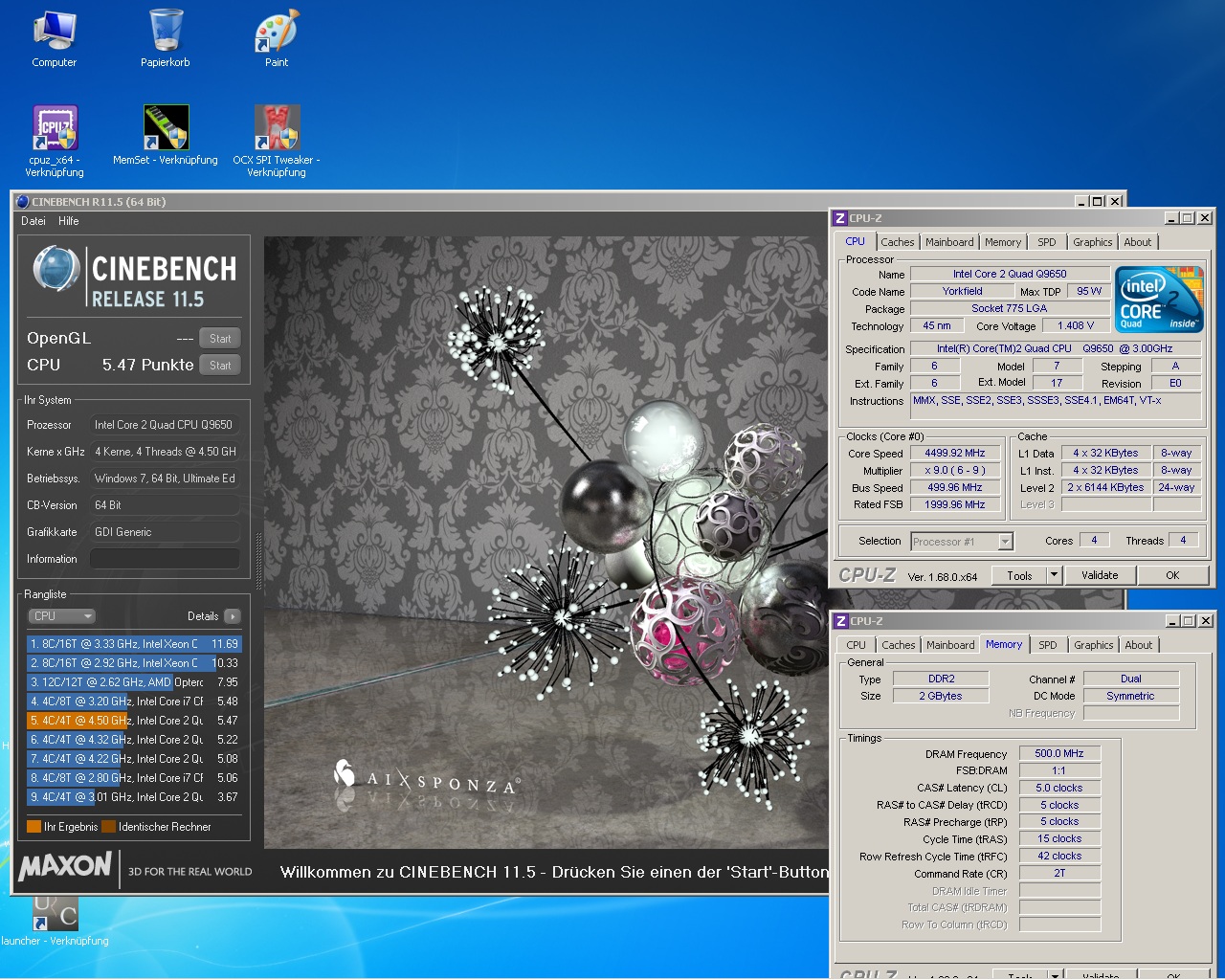Screen dimensions: 1225x980
Task: Click the CPU-Z icon in the lower CPU-Z title bar
Action: tap(841, 621)
